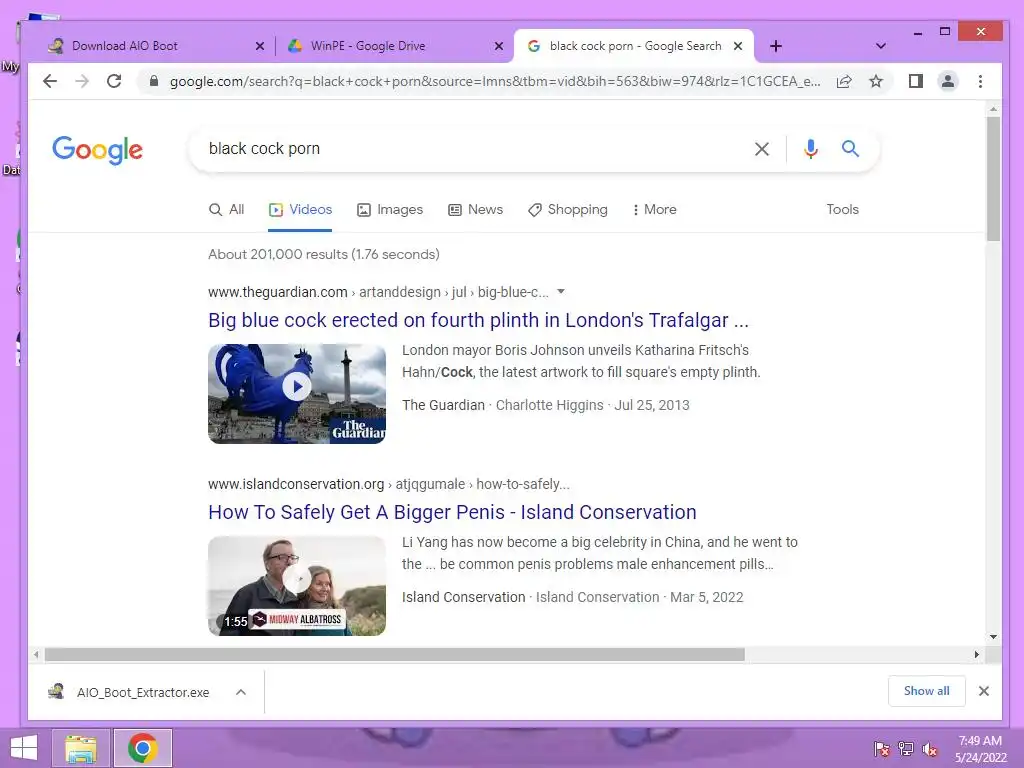Open AIO_Boot_Extractor.exe download
1024x768 pixels.
pyautogui.click(x=131, y=692)
